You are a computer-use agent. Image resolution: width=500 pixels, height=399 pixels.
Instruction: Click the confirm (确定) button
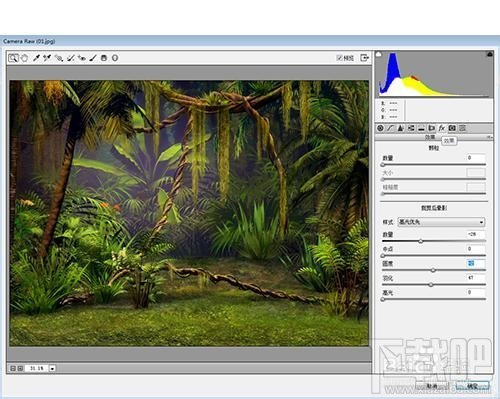[473, 386]
